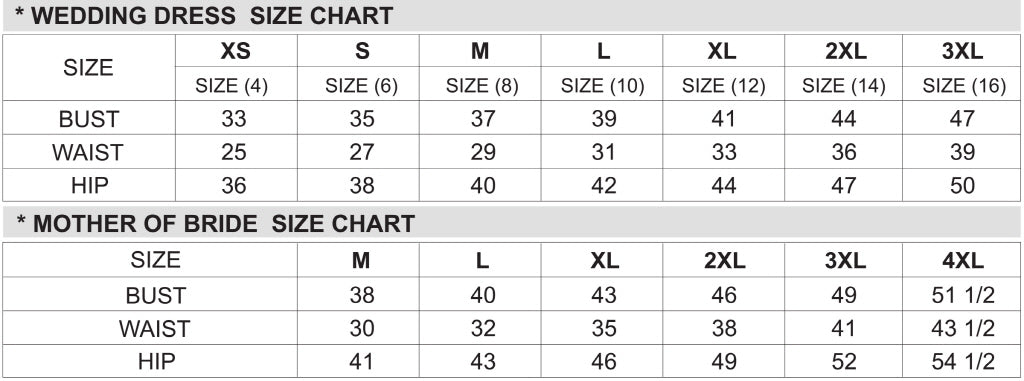The width and height of the screenshot is (1024, 381).
Task: Select waist value 31 under L
Action: coord(603,152)
